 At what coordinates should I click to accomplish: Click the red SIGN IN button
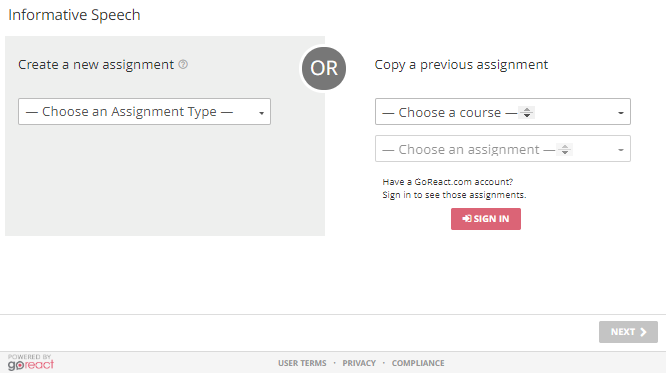pyautogui.click(x=486, y=219)
